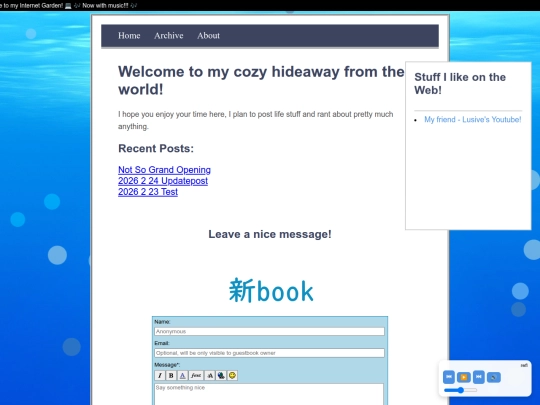Open the 2026 2 23 Test post
The image size is (540, 405).
pos(148,192)
